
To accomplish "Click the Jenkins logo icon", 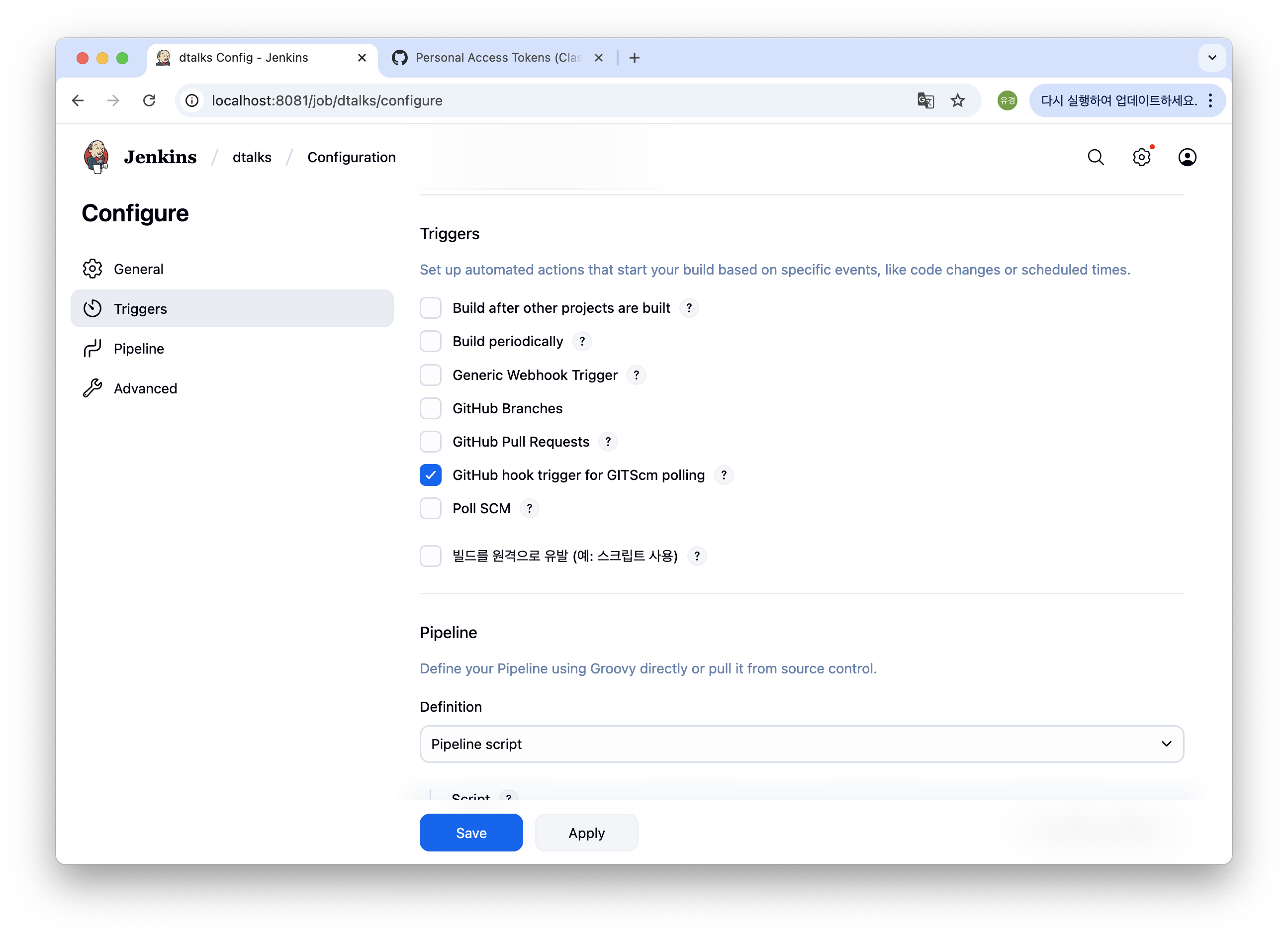I will 96,157.
